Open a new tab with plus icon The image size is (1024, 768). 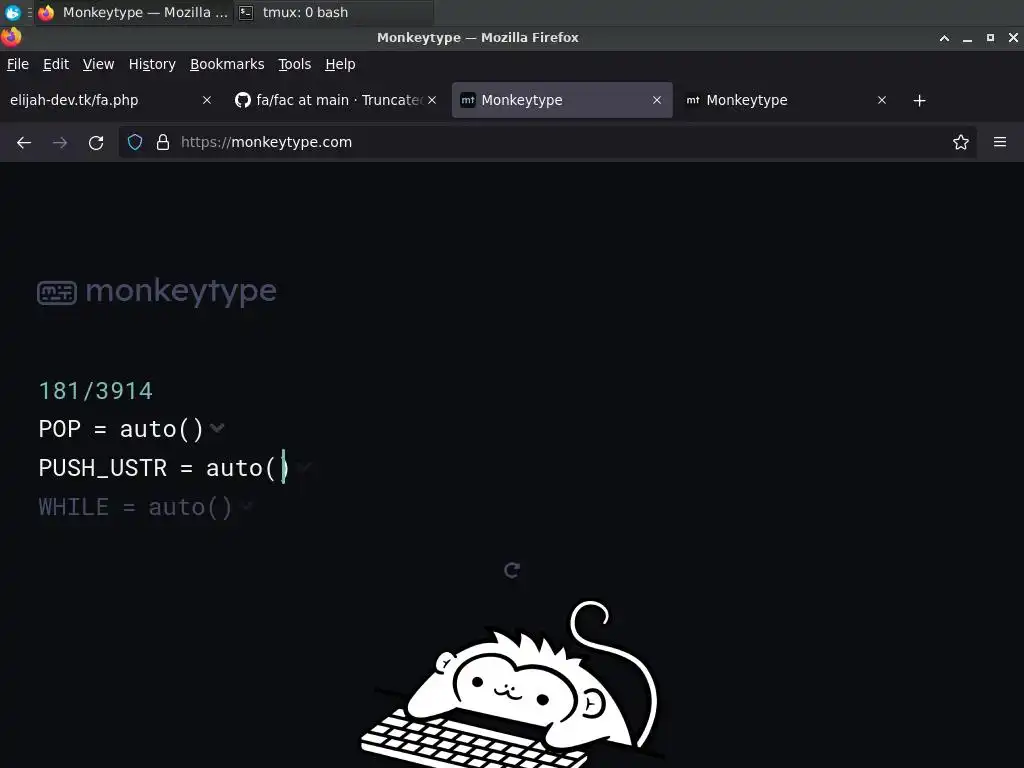[x=920, y=101]
